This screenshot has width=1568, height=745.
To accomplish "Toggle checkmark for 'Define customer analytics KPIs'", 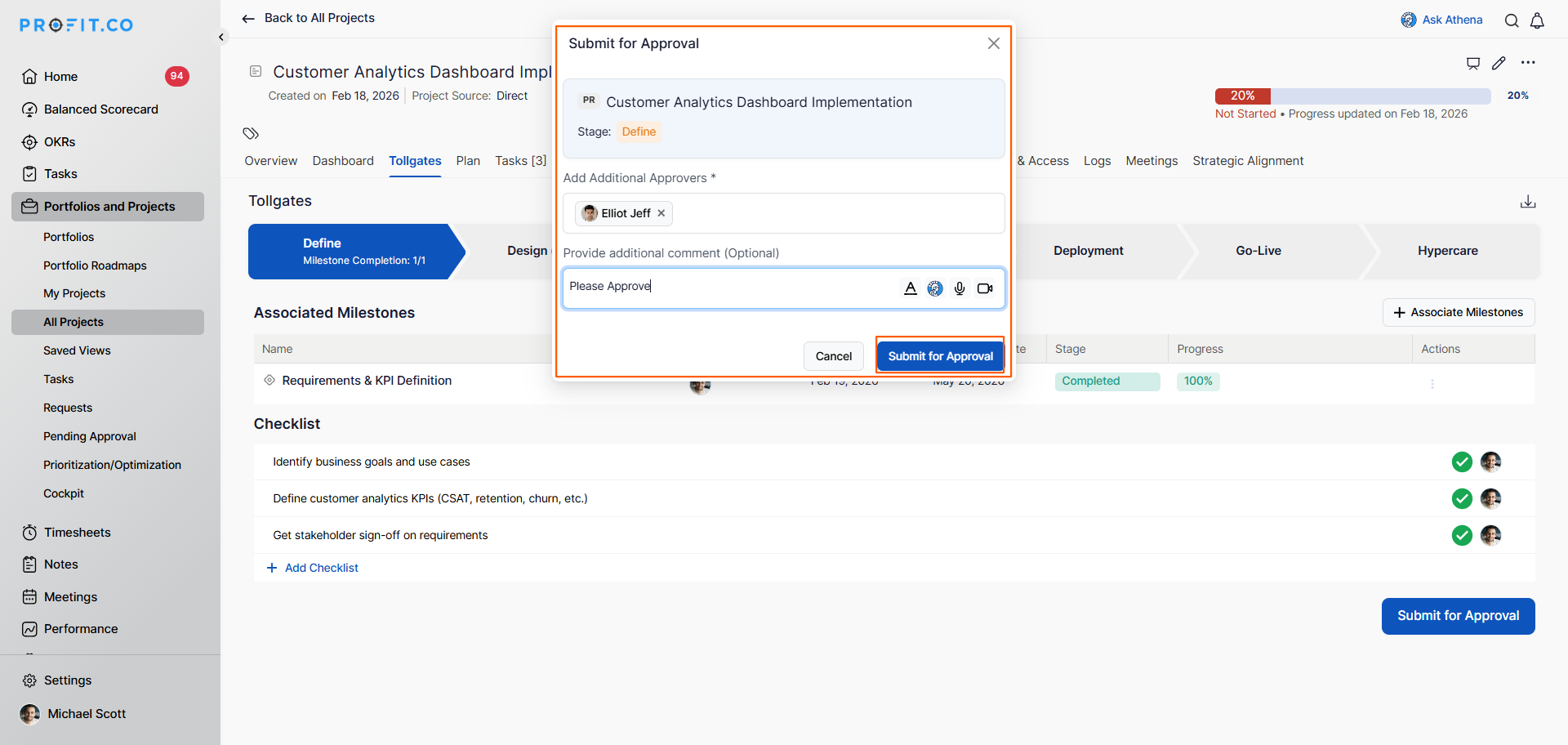I will 1462,498.
